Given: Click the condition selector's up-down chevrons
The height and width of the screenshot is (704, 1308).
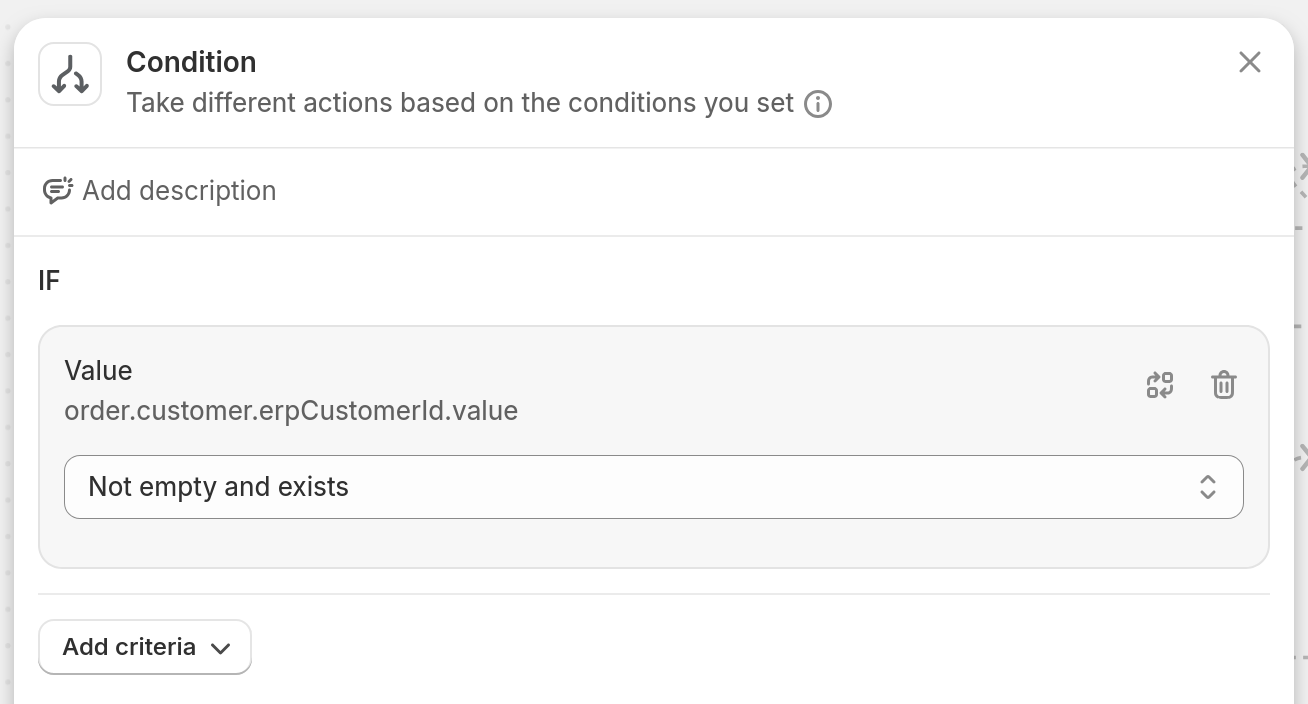Looking at the screenshot, I should click(1208, 487).
